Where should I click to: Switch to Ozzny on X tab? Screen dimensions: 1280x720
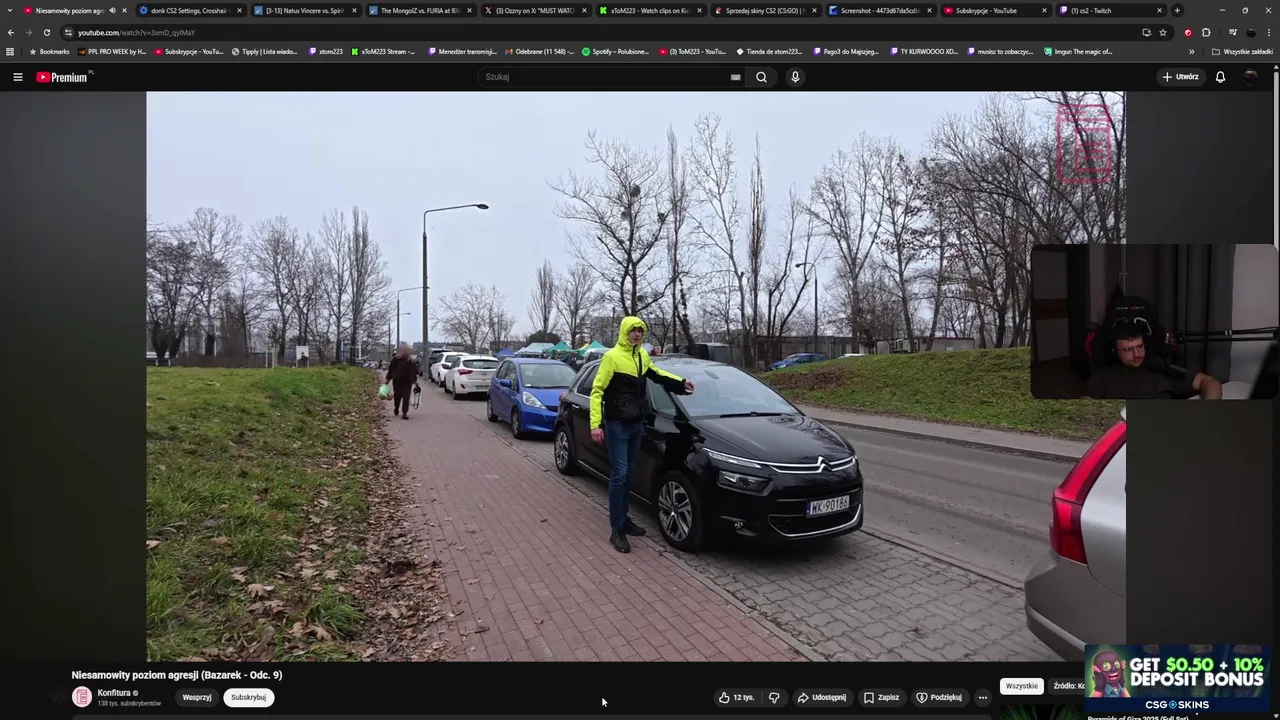point(534,10)
